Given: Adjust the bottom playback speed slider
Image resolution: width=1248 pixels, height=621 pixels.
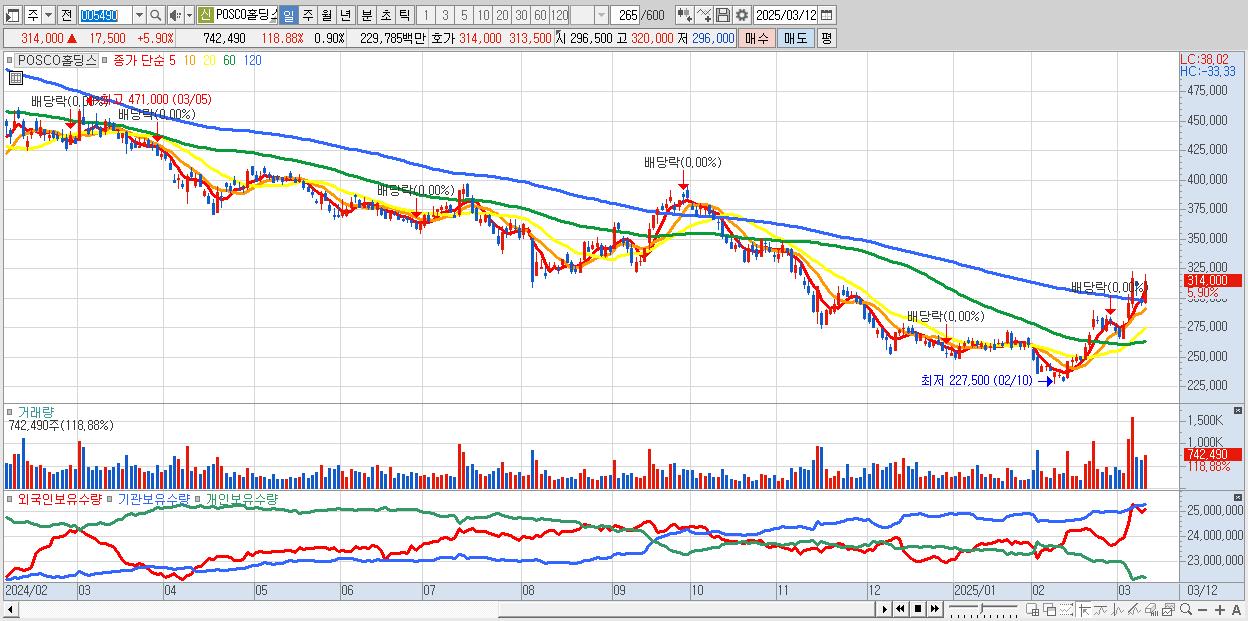Looking at the screenshot, I should [982, 608].
